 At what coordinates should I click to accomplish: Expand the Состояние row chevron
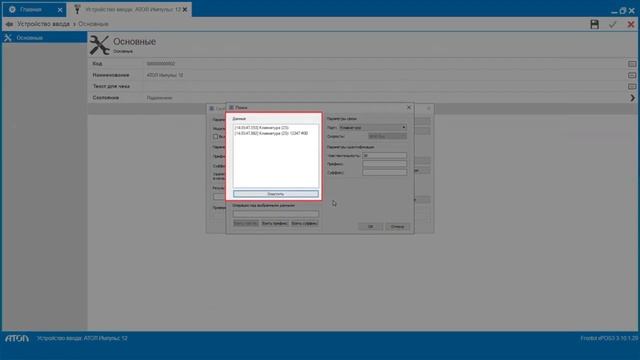632,98
